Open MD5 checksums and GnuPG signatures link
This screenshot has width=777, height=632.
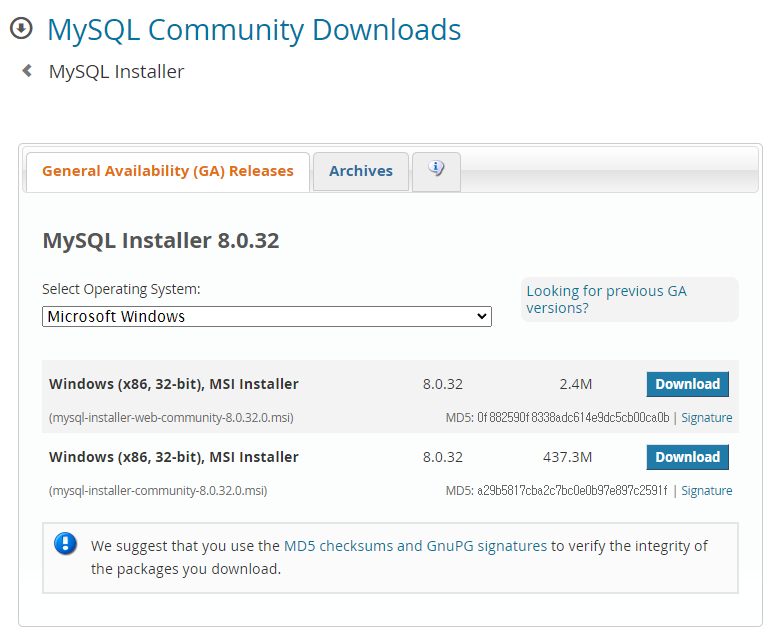415,546
